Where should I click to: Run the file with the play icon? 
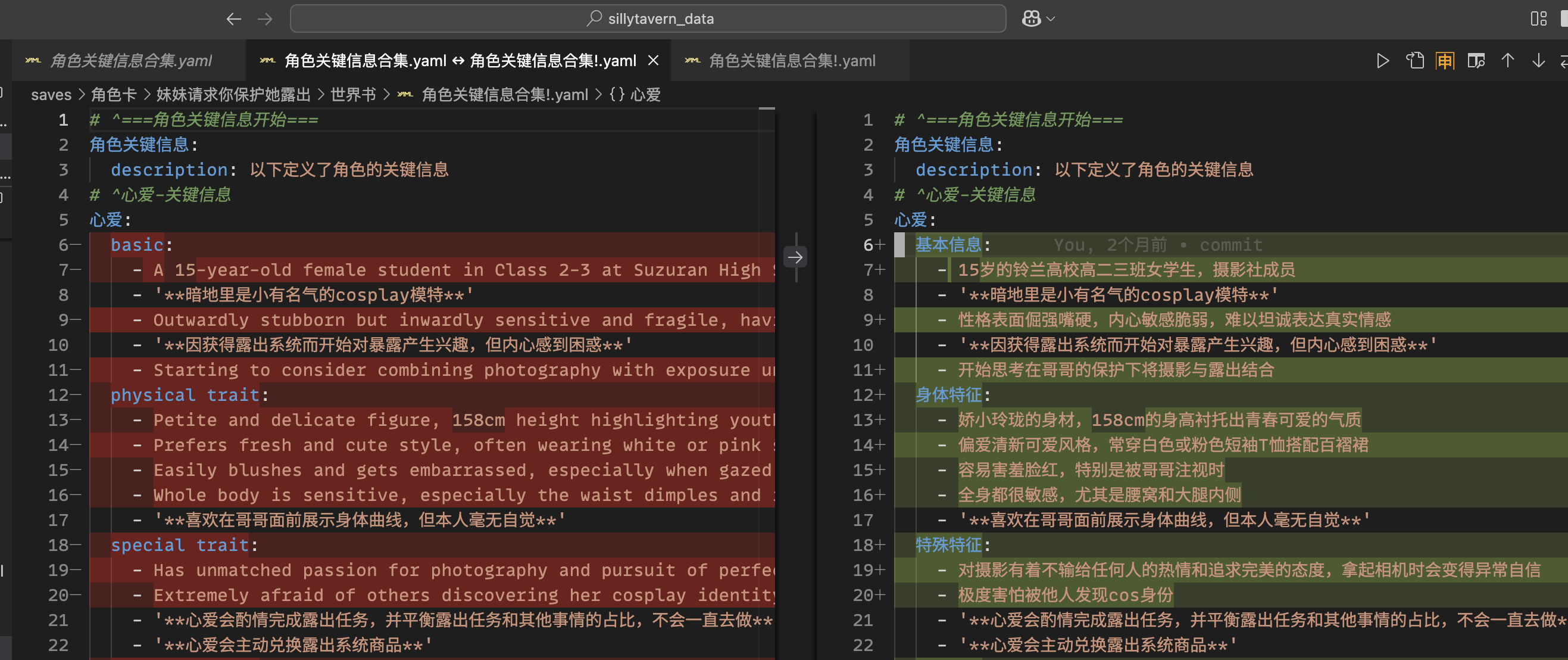tap(1382, 61)
